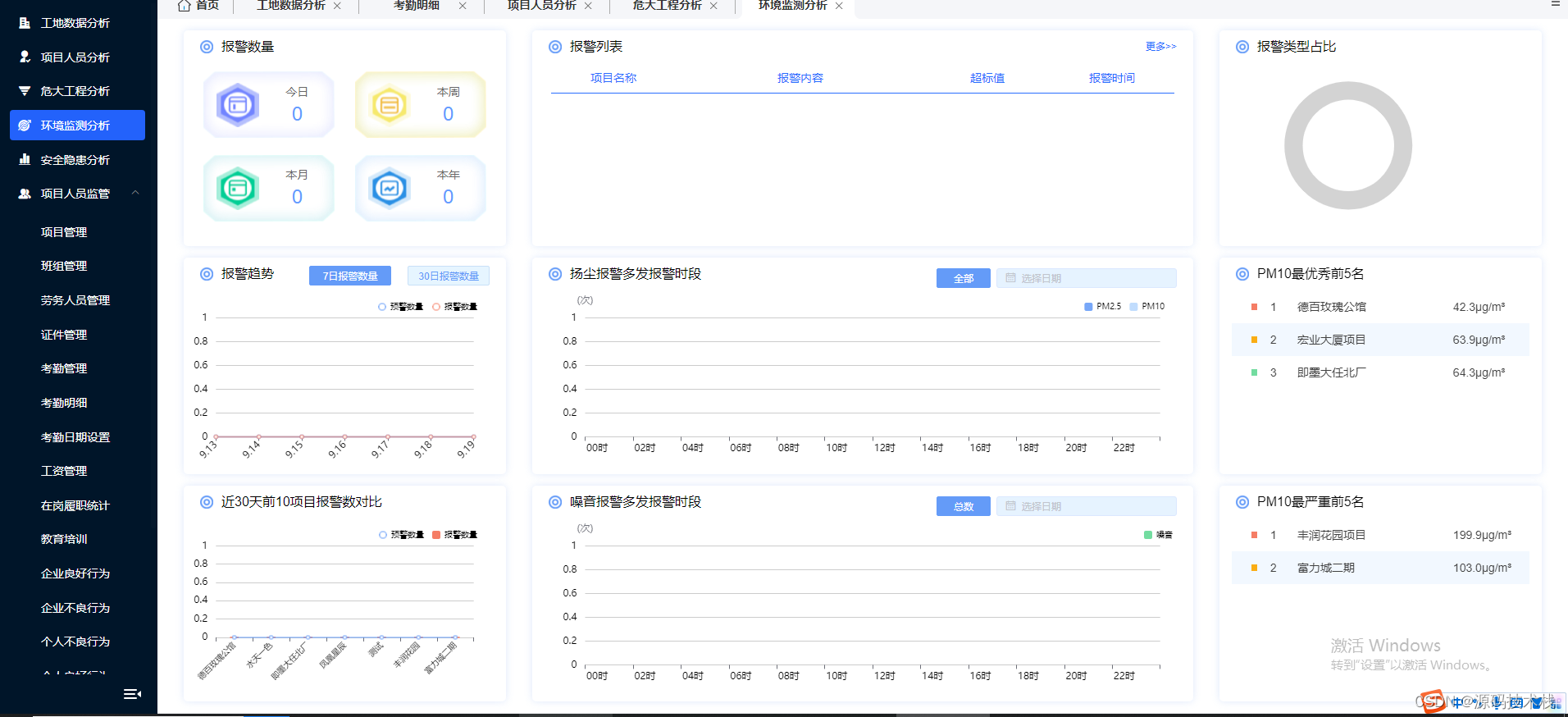
Task: Click the 9.16 data point on 报警趋势 line
Action: (344, 436)
